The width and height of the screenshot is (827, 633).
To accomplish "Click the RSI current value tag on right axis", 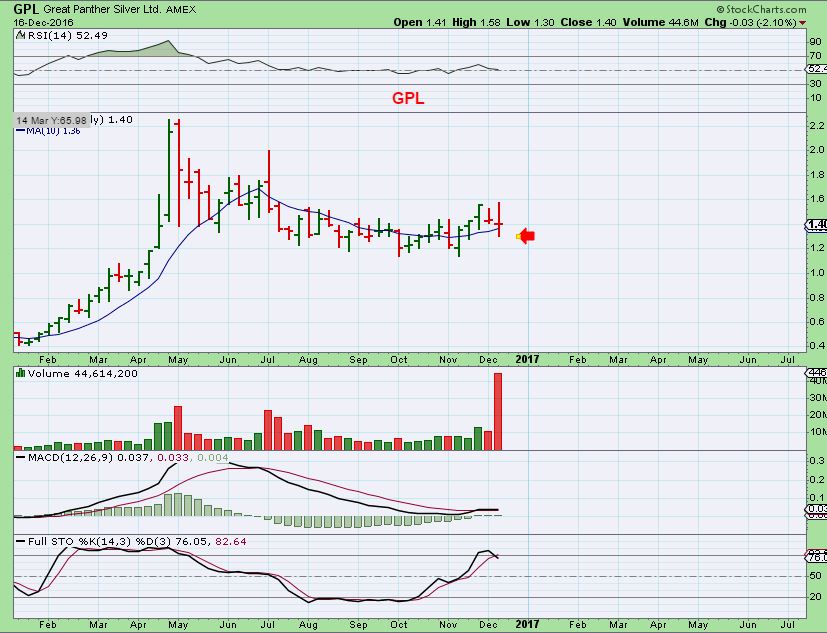I will tap(816, 69).
